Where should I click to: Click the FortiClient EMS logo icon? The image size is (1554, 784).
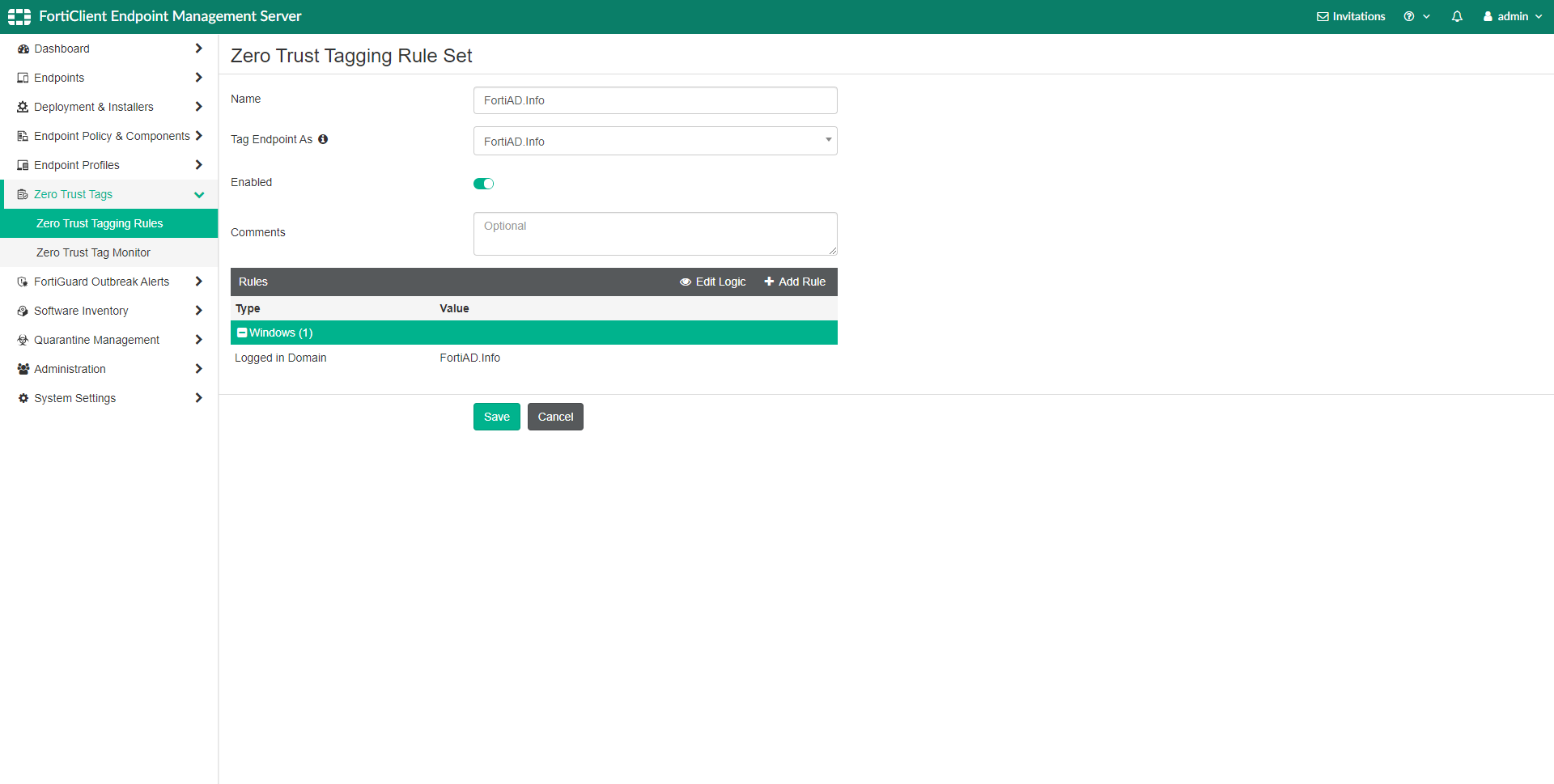pyautogui.click(x=19, y=16)
